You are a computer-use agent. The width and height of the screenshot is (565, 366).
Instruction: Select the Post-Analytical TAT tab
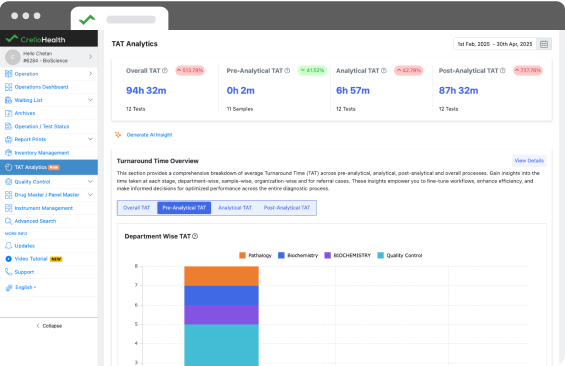(x=287, y=208)
